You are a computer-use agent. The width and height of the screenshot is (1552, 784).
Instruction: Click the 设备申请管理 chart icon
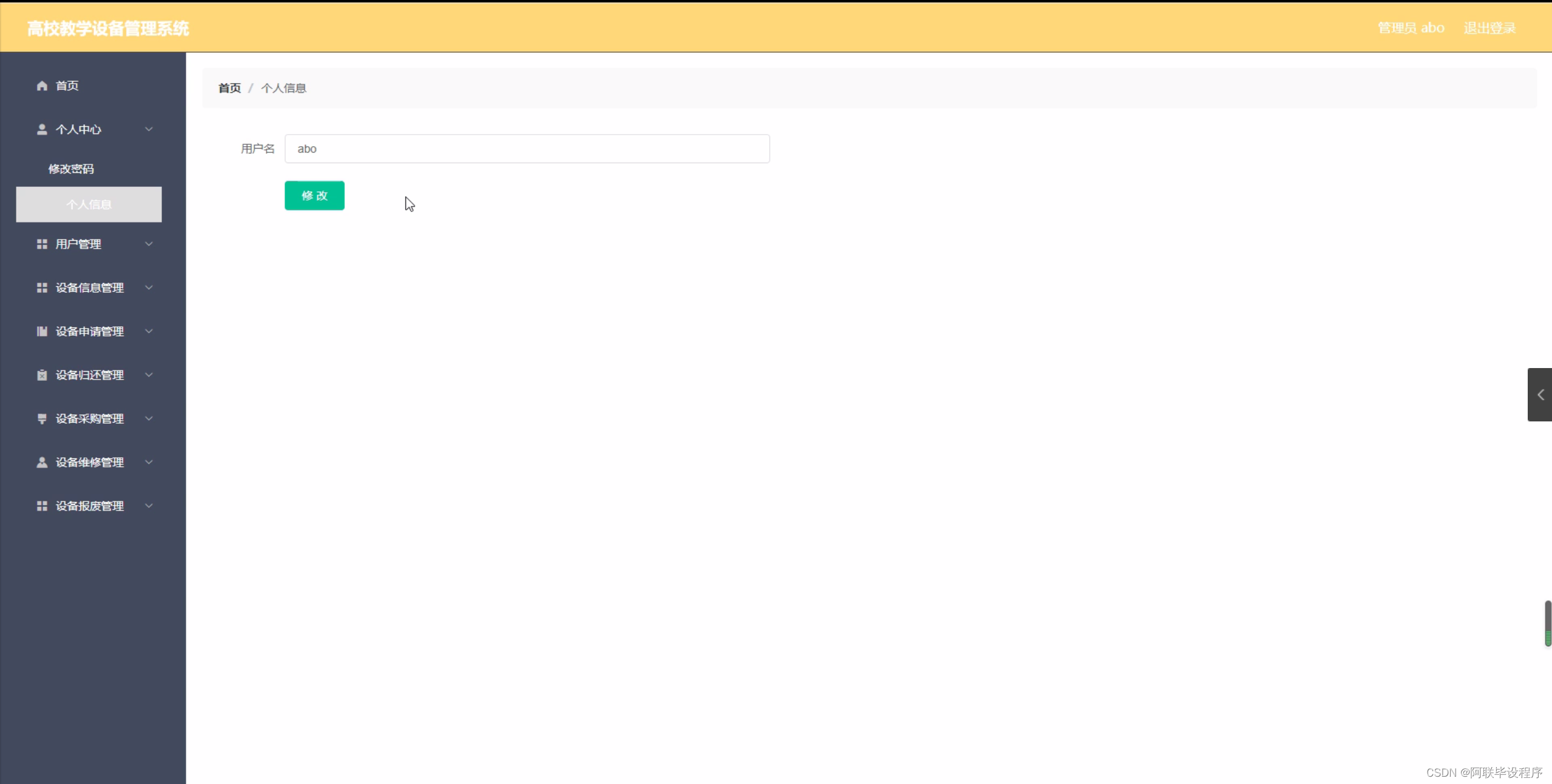pos(41,331)
